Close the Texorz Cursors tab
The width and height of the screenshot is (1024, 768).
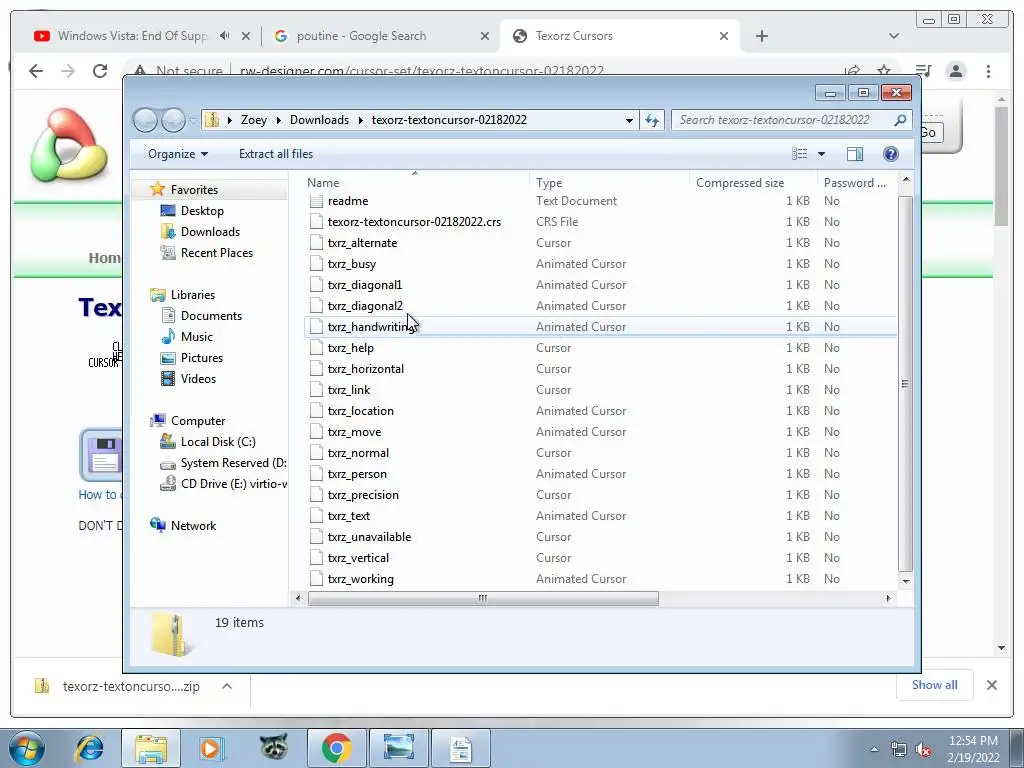coord(724,36)
